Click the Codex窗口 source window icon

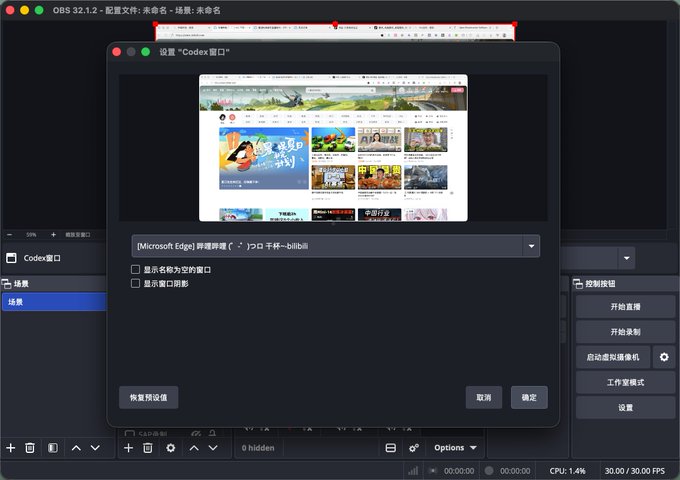click(11, 258)
